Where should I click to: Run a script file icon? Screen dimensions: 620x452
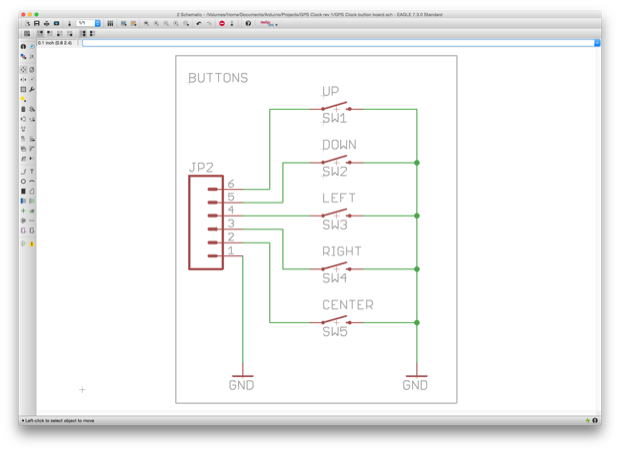pos(124,24)
